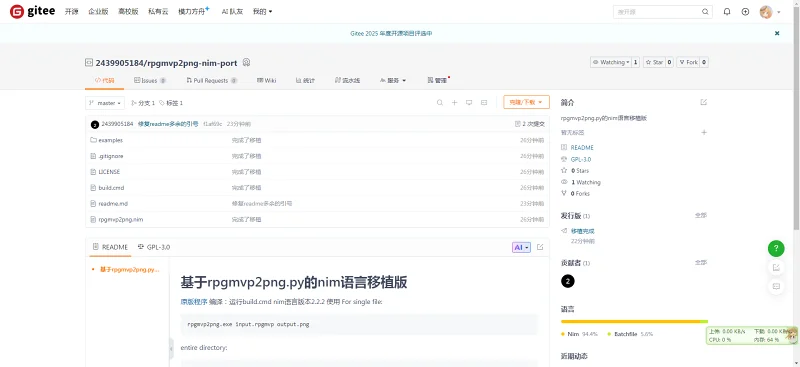Click the add file plus icon
Image resolution: width=800 pixels, height=367 pixels.
454,103
